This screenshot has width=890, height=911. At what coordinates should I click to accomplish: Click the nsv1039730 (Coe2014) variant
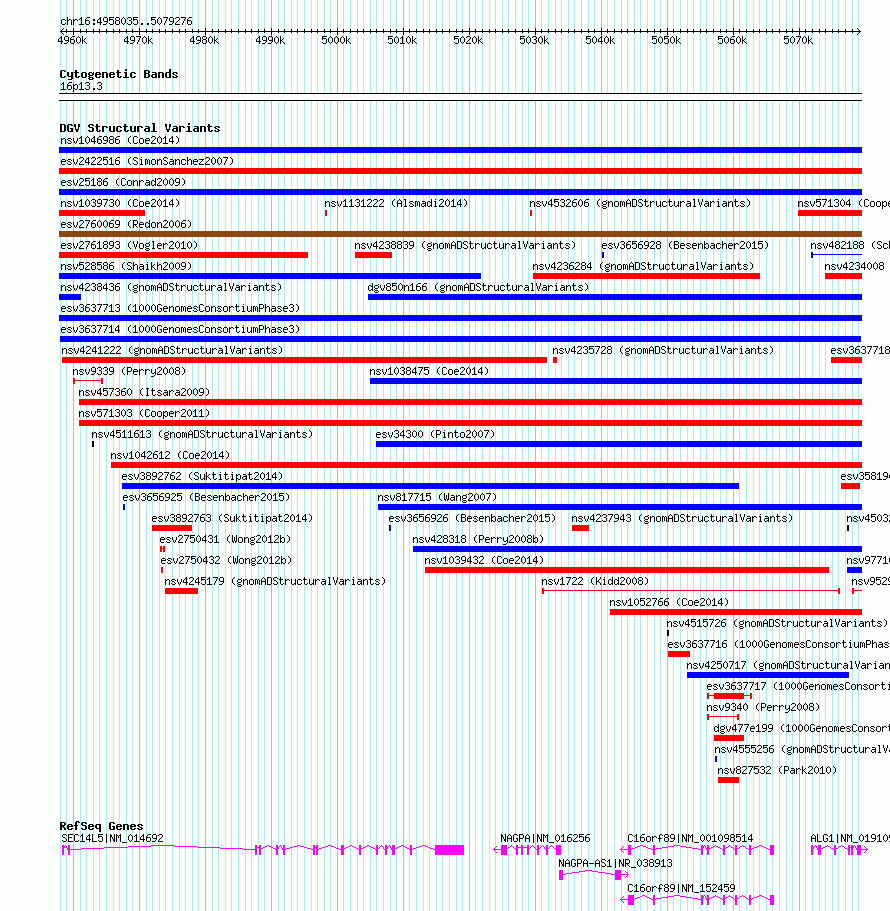tap(102, 213)
